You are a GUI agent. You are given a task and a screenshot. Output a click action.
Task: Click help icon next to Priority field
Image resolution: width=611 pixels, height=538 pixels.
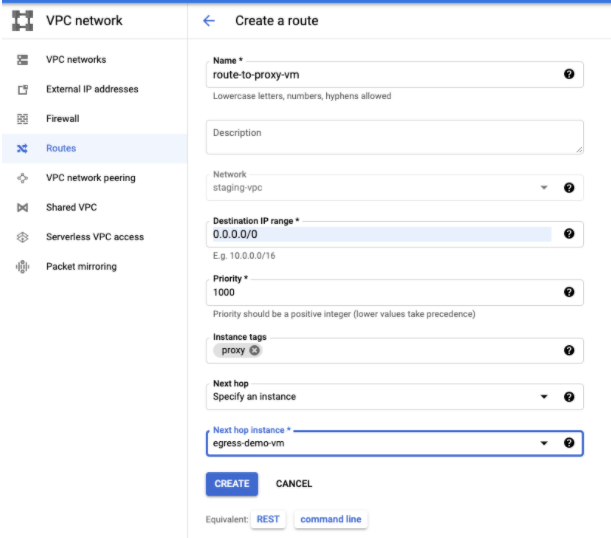pos(569,292)
